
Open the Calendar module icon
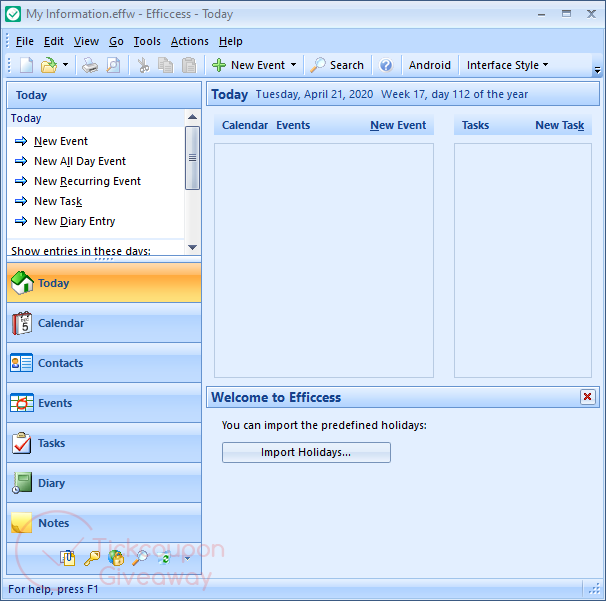click(22, 323)
